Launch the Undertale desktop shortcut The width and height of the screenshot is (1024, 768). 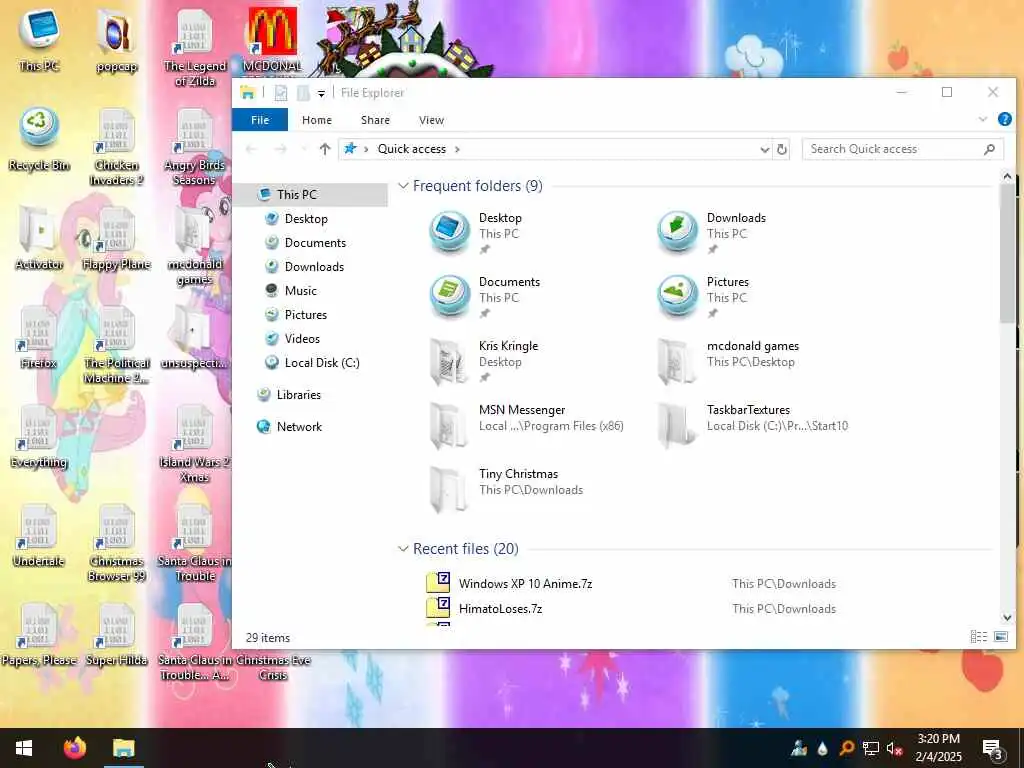39,537
